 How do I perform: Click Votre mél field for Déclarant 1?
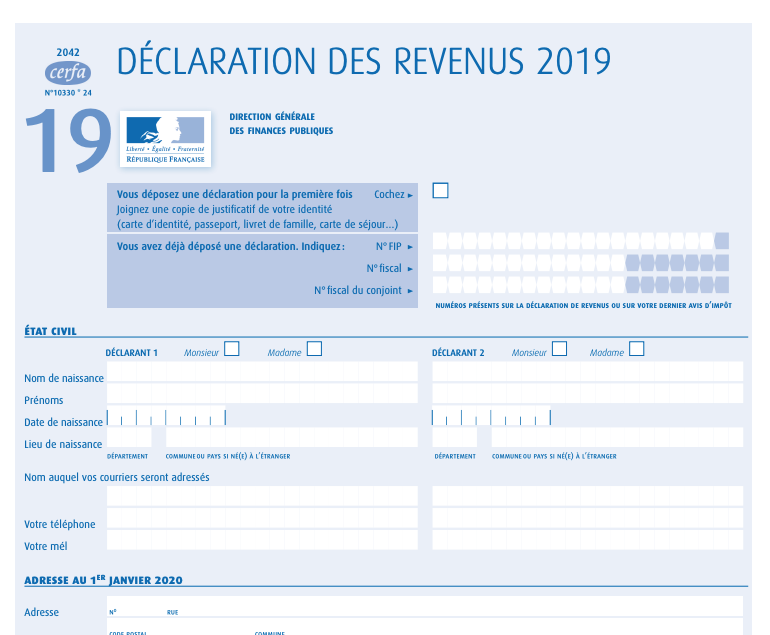[x=262, y=540]
